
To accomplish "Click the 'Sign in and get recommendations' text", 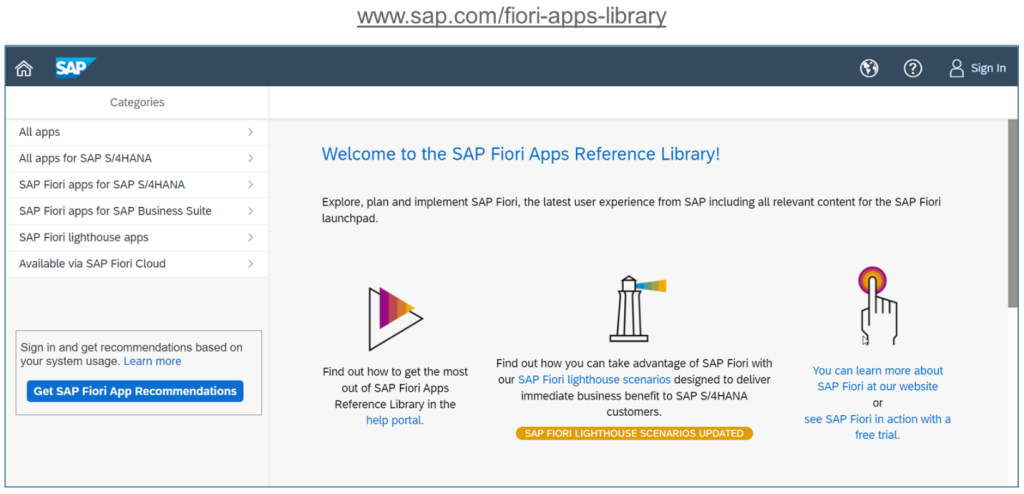I will point(131,354).
